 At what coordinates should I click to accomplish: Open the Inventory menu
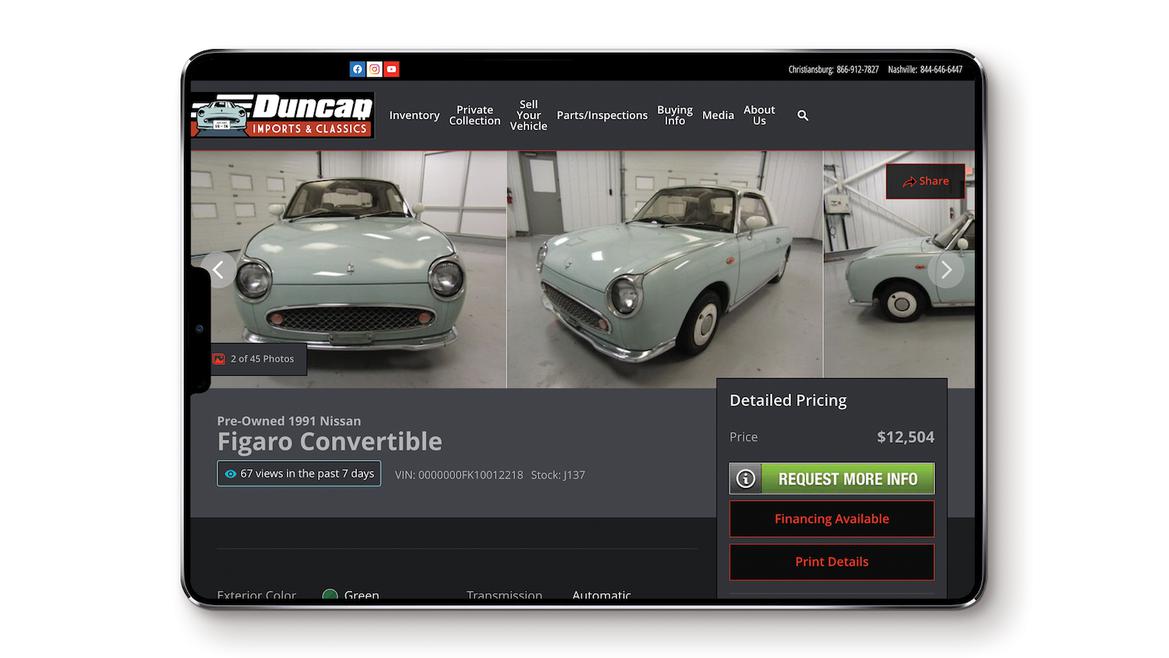pyautogui.click(x=415, y=116)
